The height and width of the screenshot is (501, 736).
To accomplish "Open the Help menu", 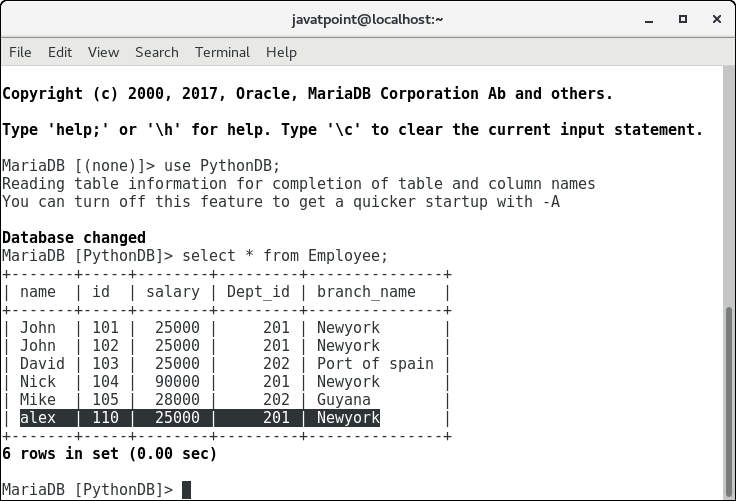I will [281, 52].
